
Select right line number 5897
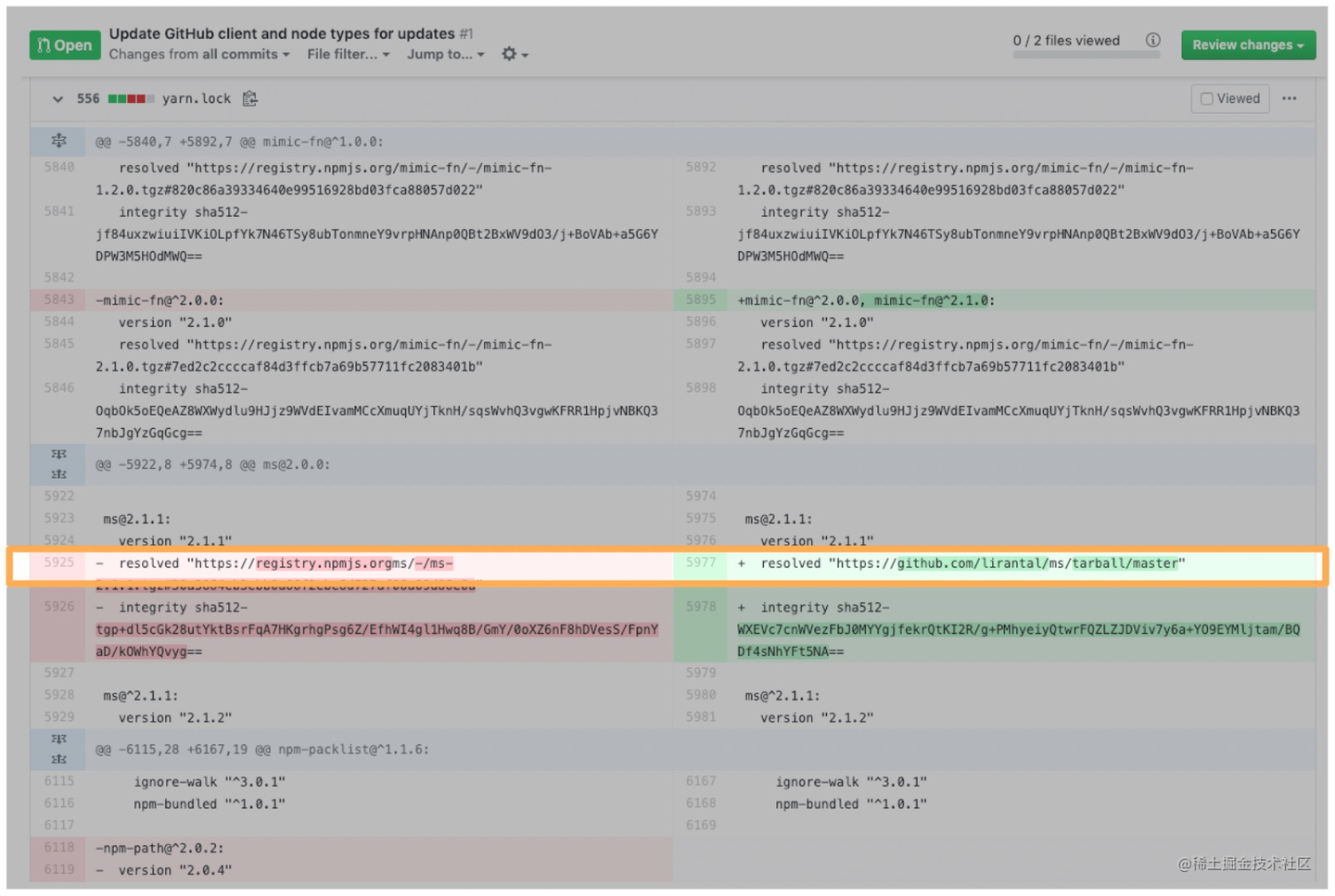[701, 344]
